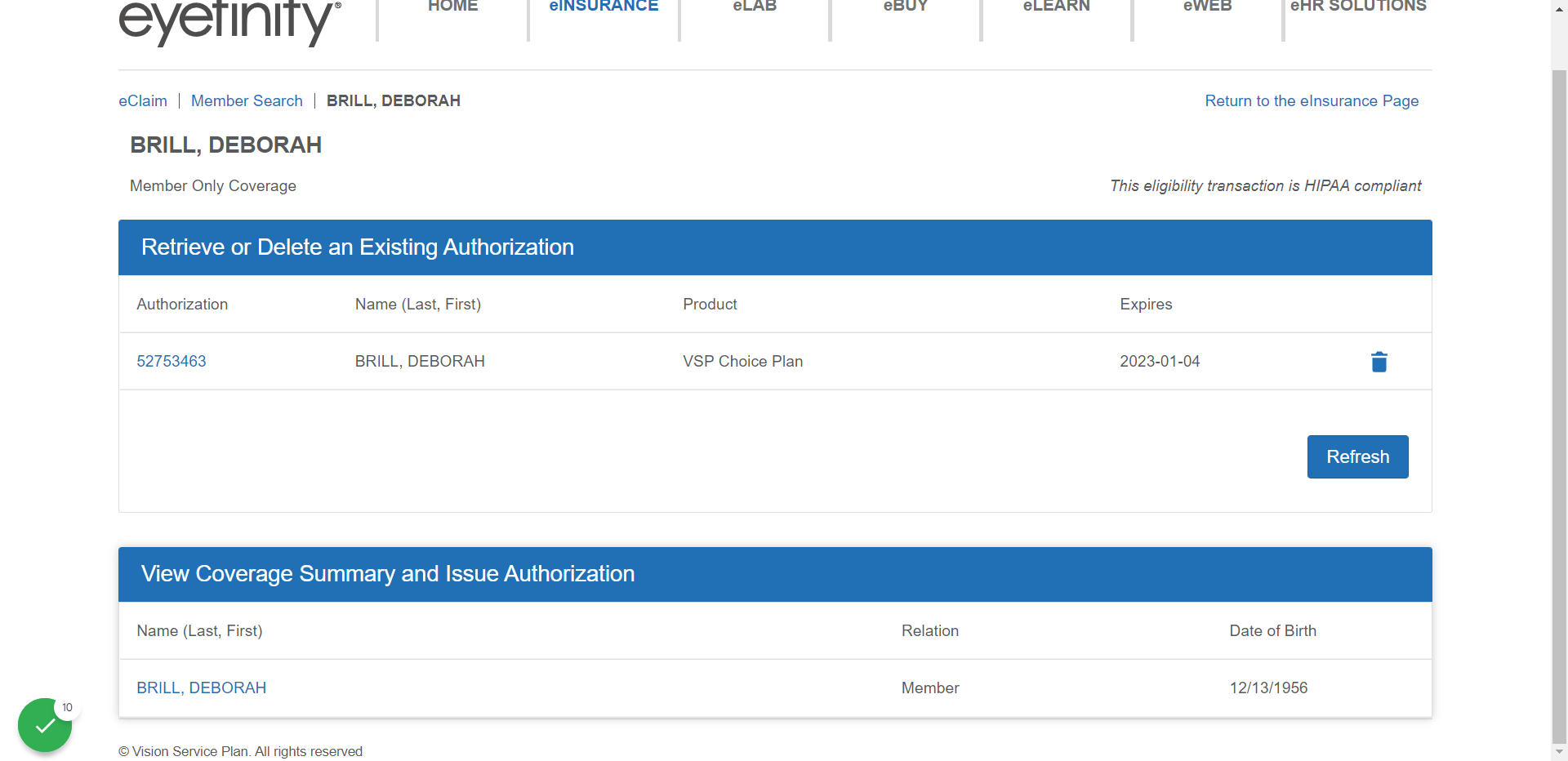Open the eINSURANCE tab
The width and height of the screenshot is (1568, 761).
pos(604,7)
